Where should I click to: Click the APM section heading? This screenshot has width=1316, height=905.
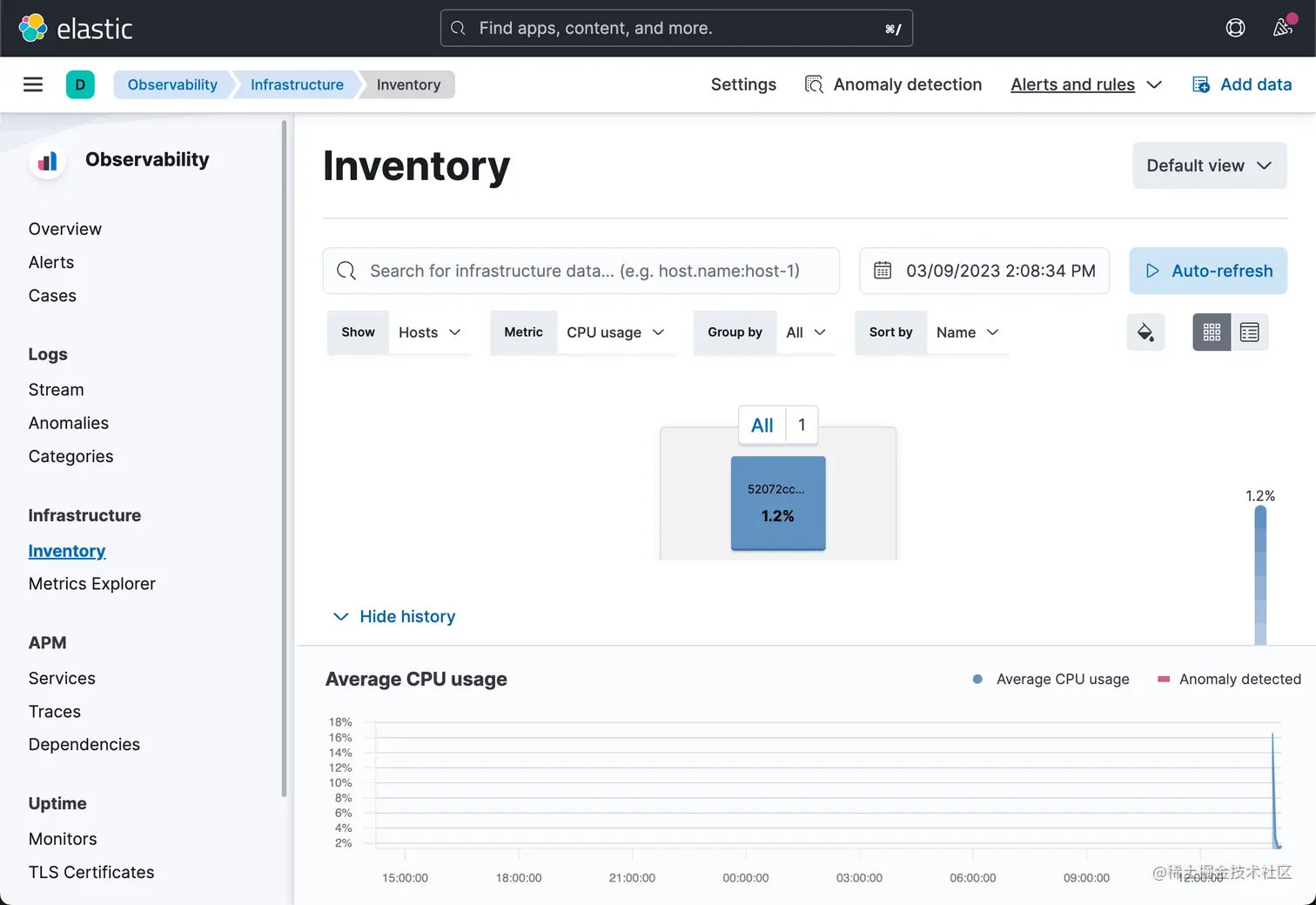coord(47,643)
